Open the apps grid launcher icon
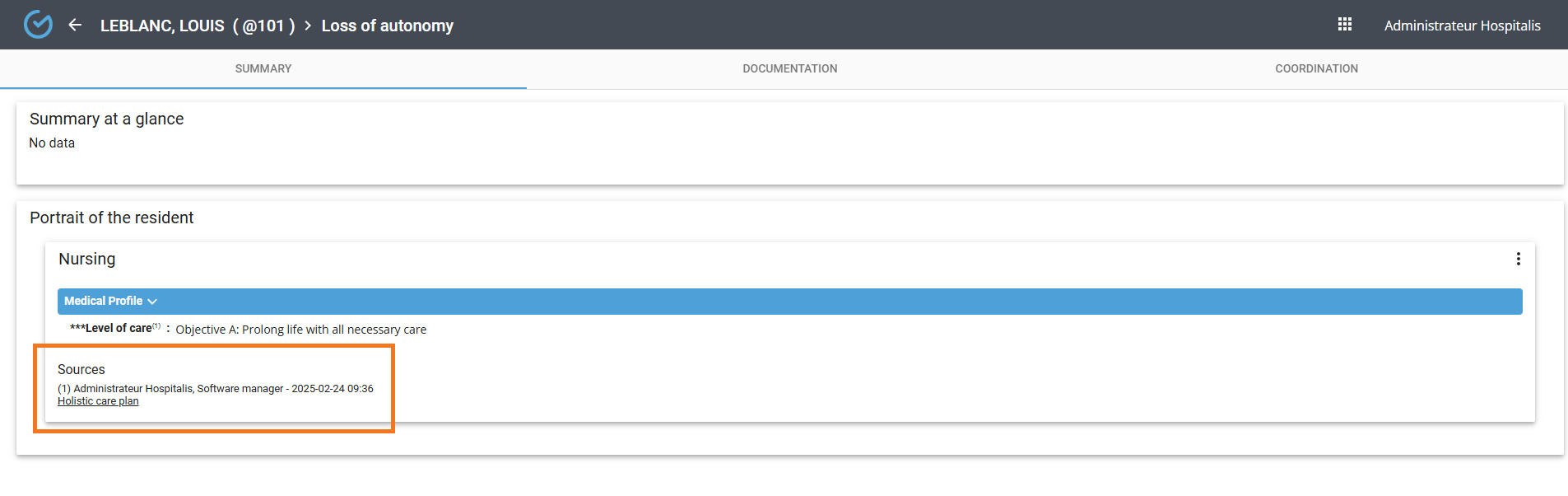 pos(1345,25)
